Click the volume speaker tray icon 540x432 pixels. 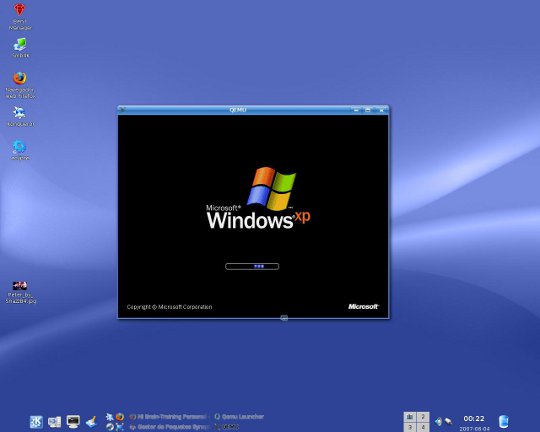coord(438,421)
